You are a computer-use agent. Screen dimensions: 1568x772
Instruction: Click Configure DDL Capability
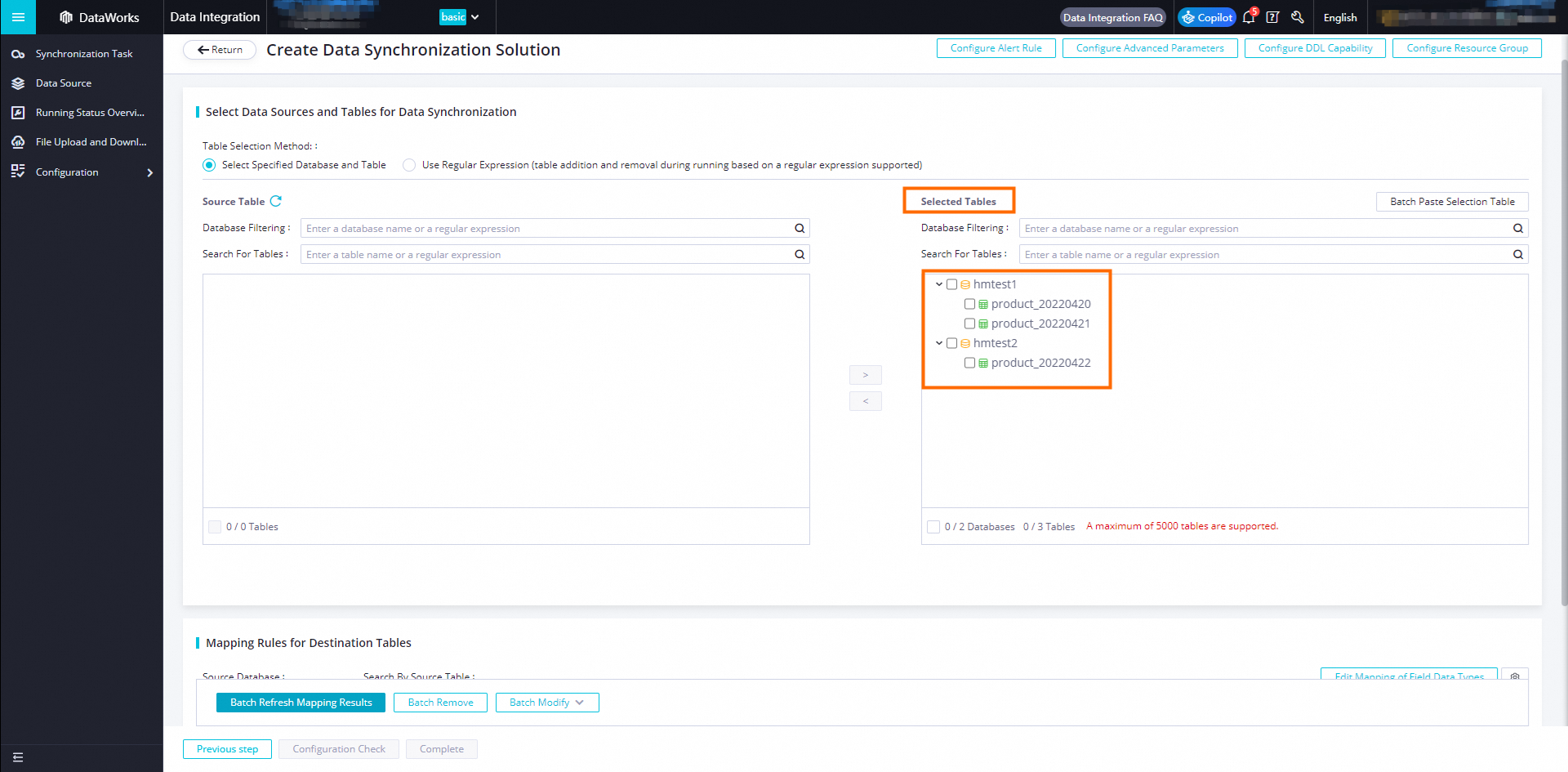click(1315, 48)
